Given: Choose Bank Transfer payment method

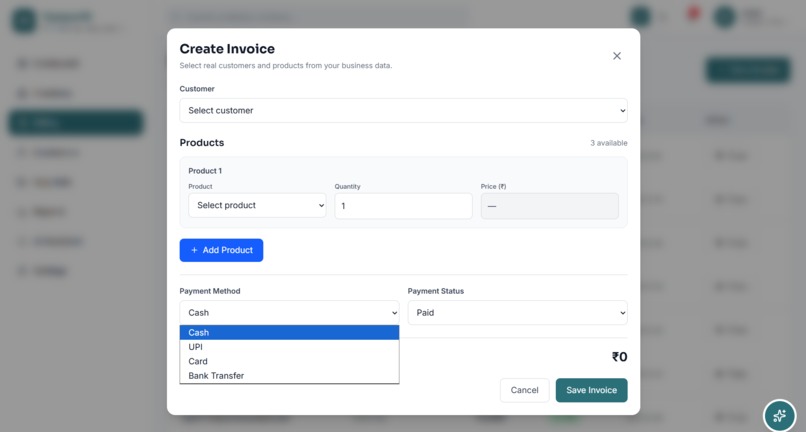Looking at the screenshot, I should point(289,375).
